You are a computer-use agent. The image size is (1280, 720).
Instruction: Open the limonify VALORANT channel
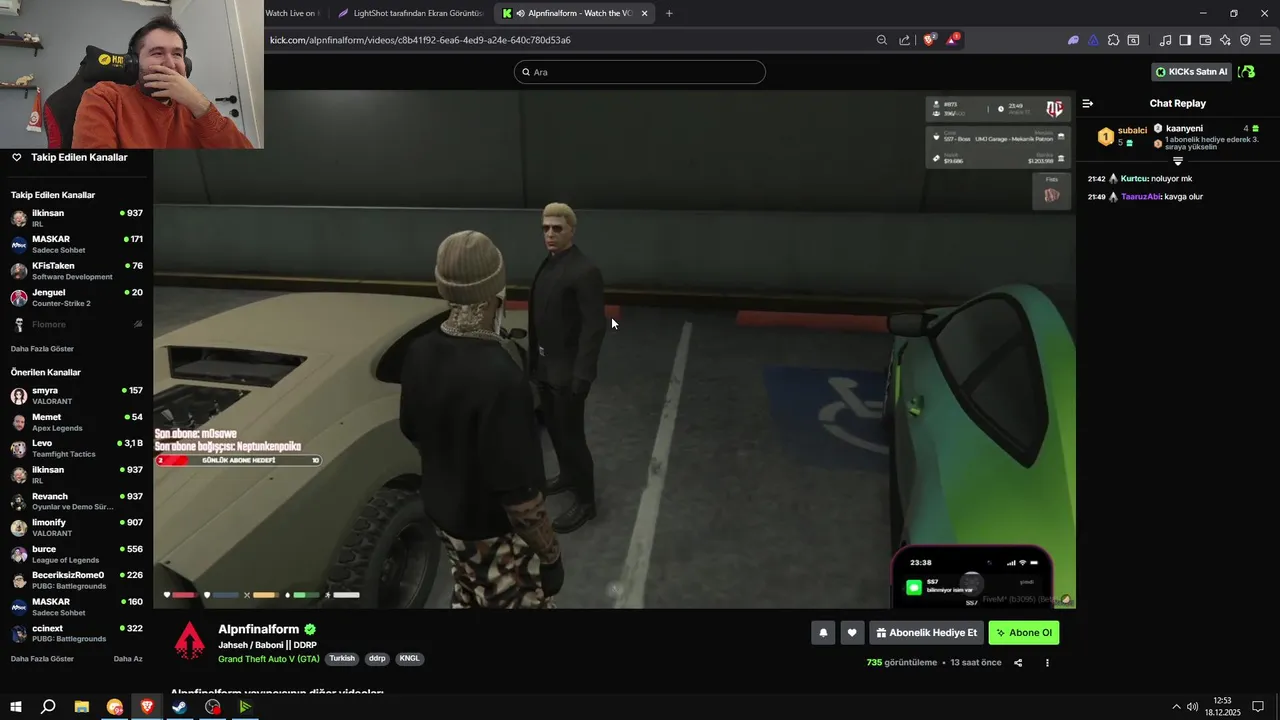click(x=77, y=528)
